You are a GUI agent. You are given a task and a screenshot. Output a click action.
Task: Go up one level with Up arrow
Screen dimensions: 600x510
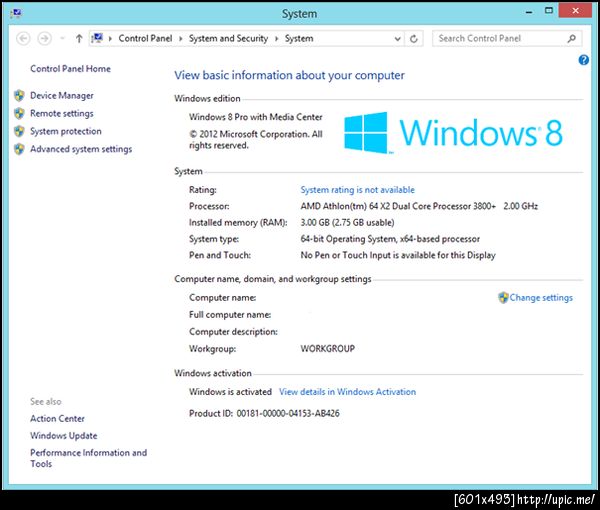[x=79, y=38]
